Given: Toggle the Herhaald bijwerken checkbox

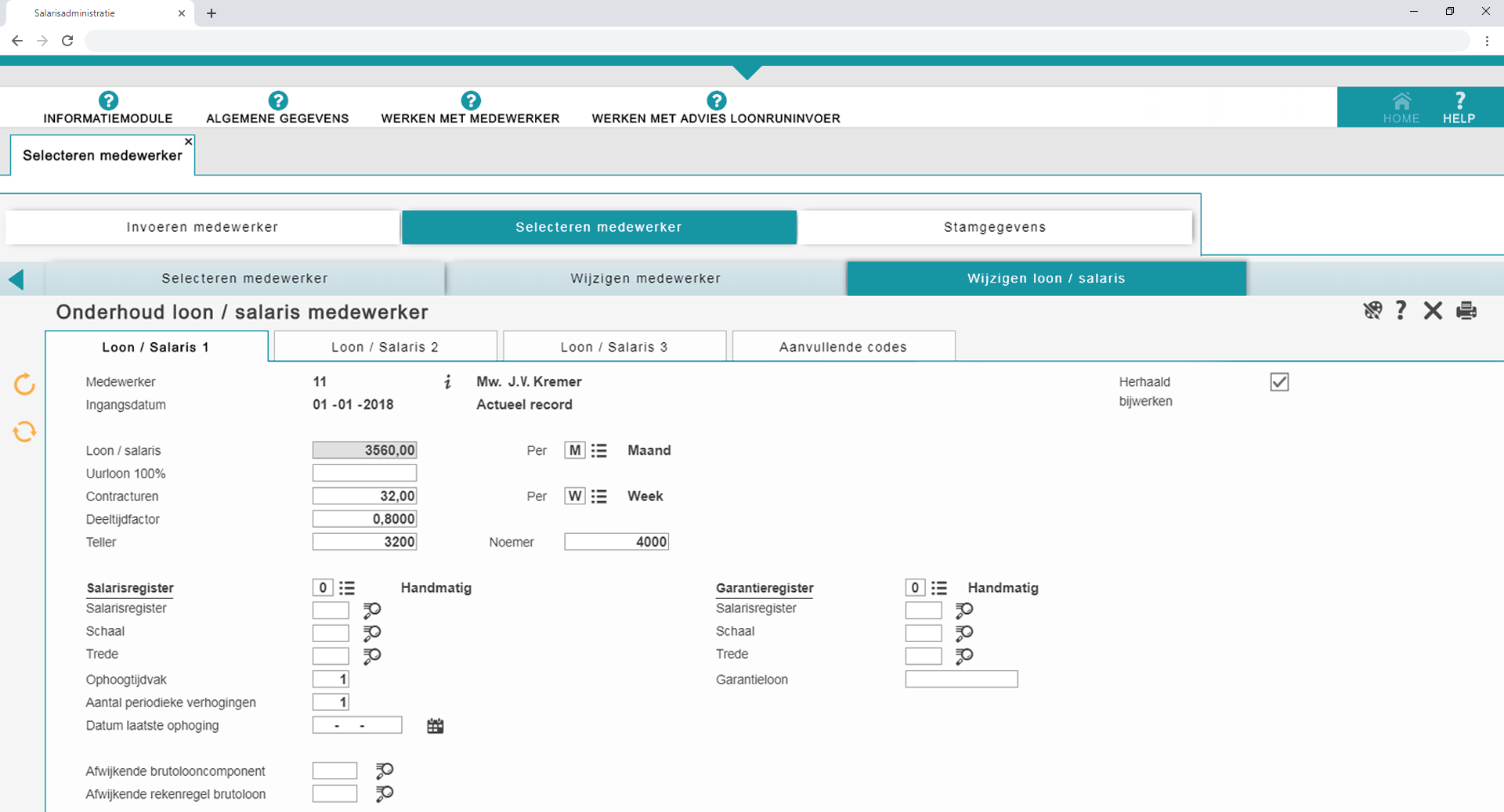Looking at the screenshot, I should tap(1278, 381).
